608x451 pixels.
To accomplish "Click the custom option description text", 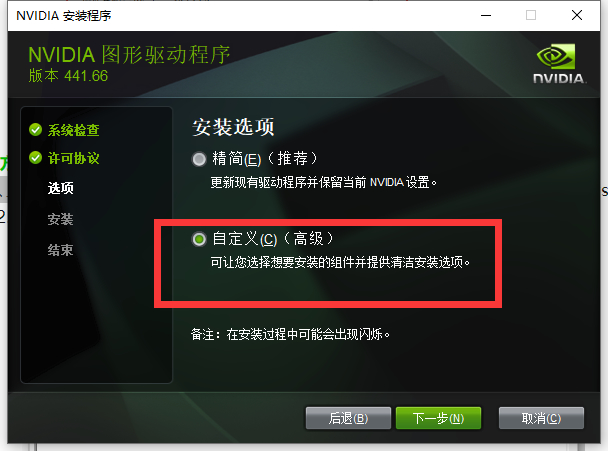I will 340,263.
